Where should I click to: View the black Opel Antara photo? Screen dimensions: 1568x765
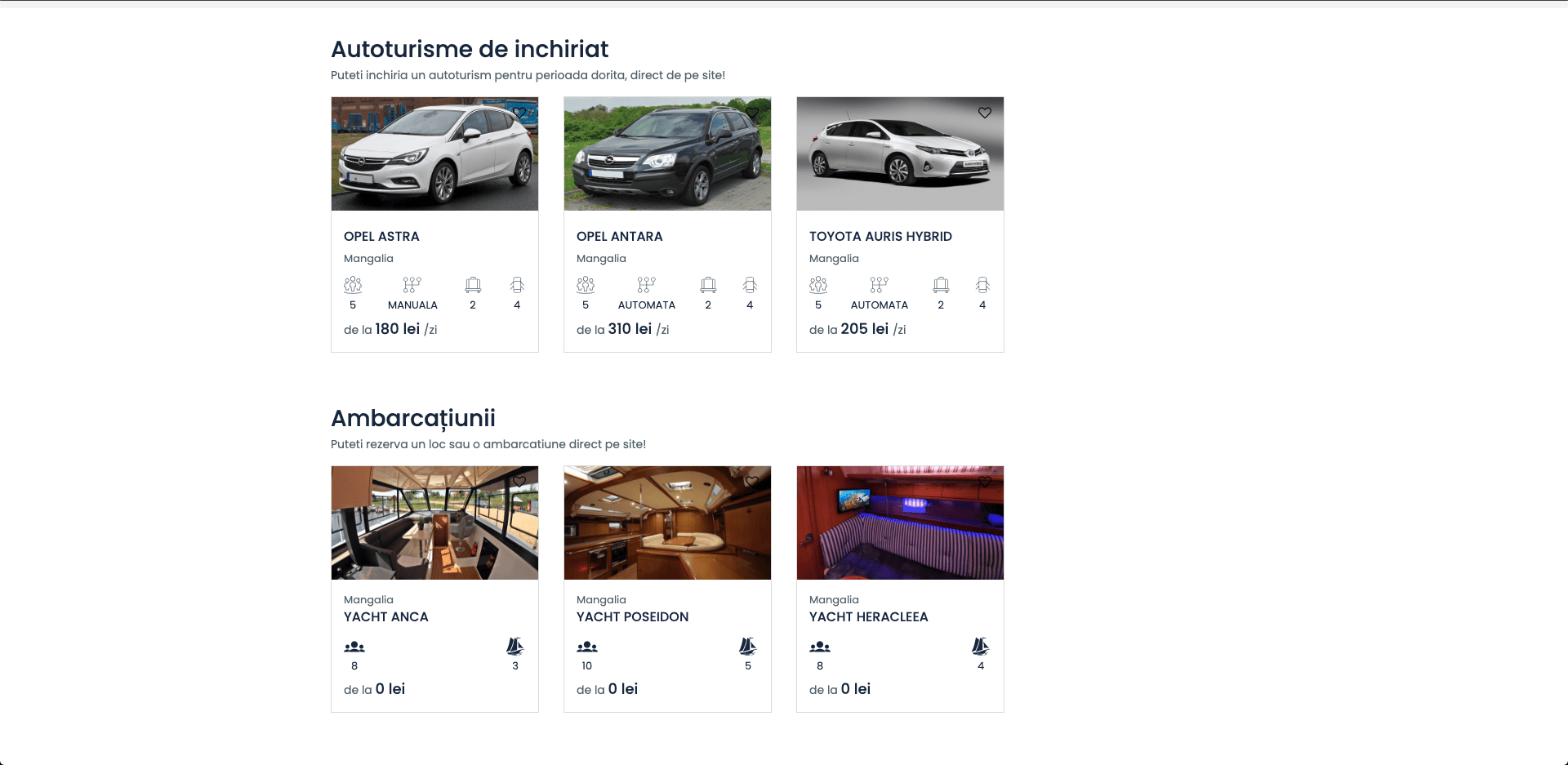[x=667, y=154]
